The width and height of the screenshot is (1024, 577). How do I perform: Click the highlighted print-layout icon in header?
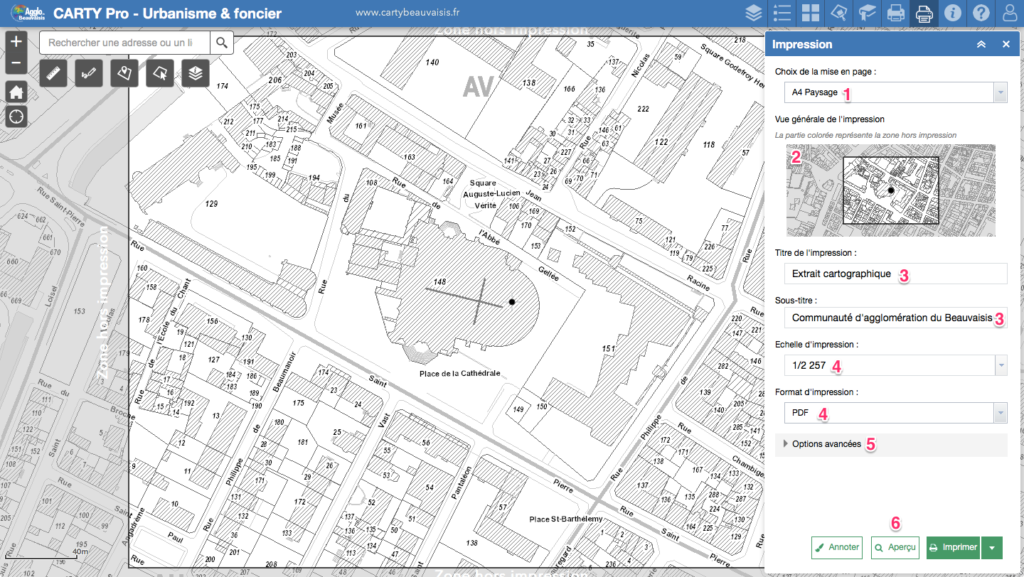click(924, 13)
